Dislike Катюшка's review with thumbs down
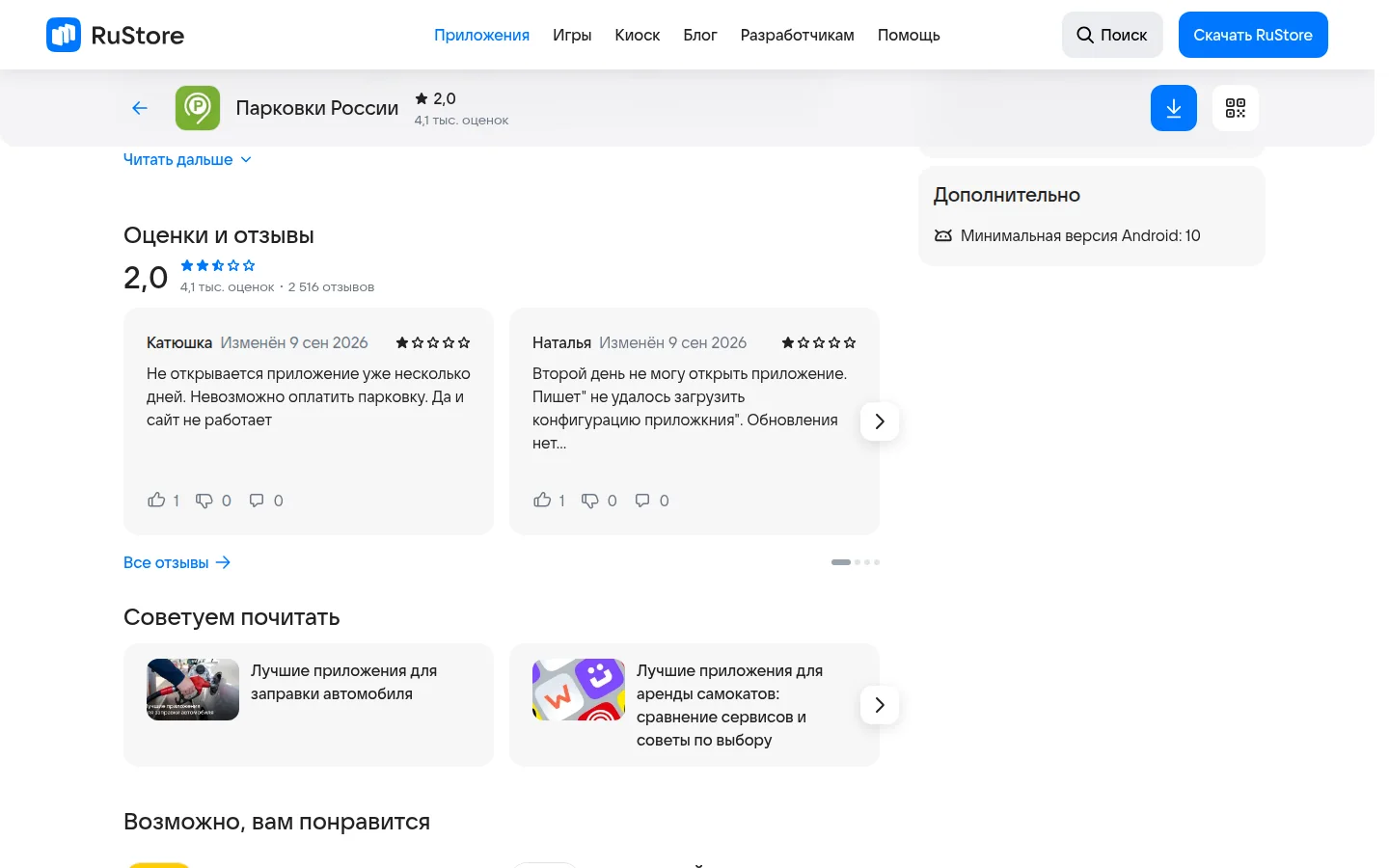The height and width of the screenshot is (868, 1389). pyautogui.click(x=204, y=501)
